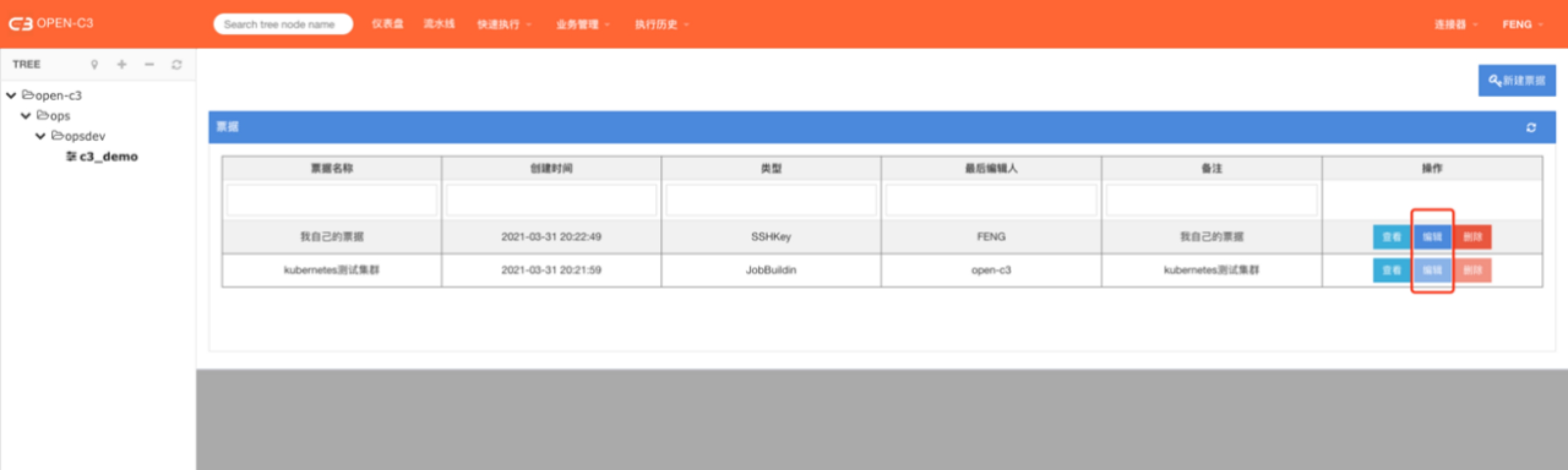This screenshot has width=1568, height=470.
Task: Refresh the tree with the TREE refresh icon
Action: [177, 64]
